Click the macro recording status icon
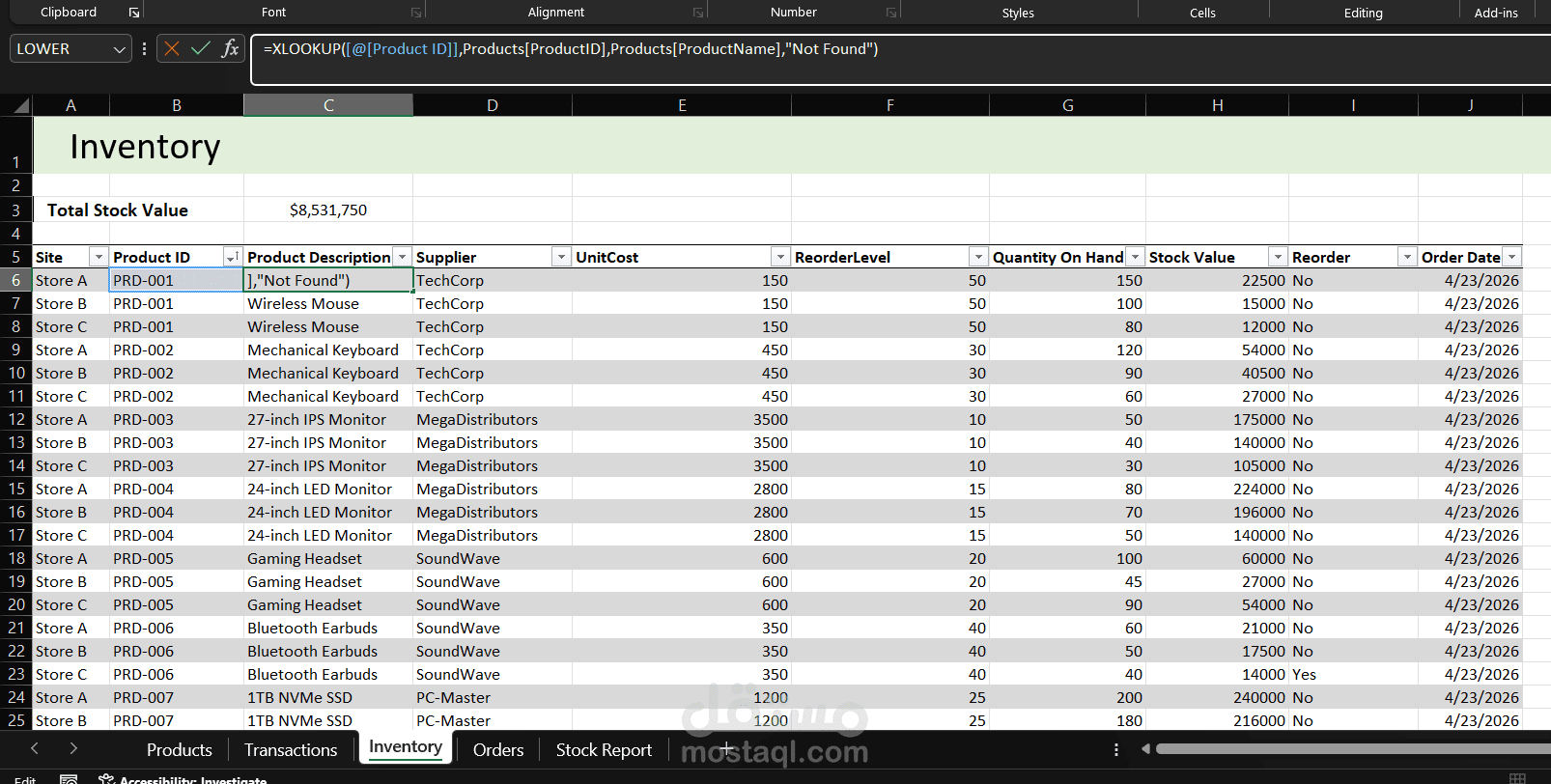 coord(69,779)
